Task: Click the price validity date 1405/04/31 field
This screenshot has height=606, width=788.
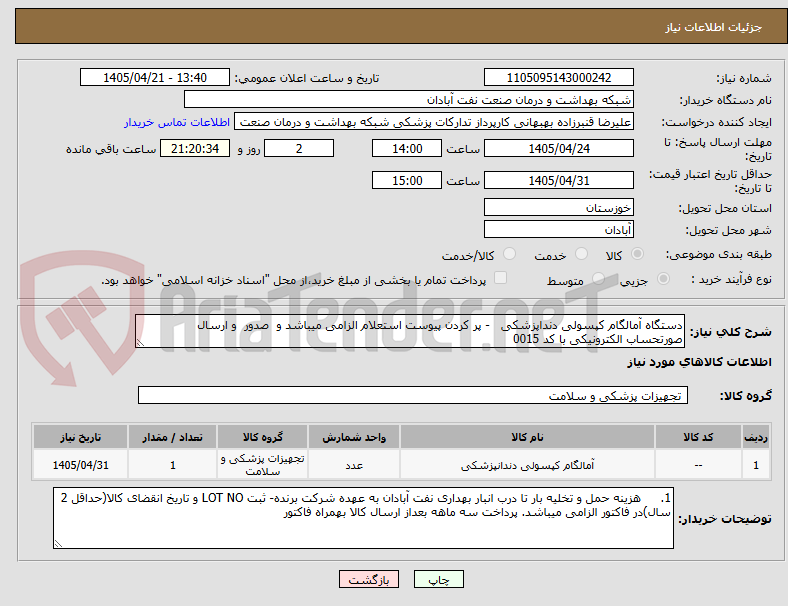Action: tap(558, 180)
